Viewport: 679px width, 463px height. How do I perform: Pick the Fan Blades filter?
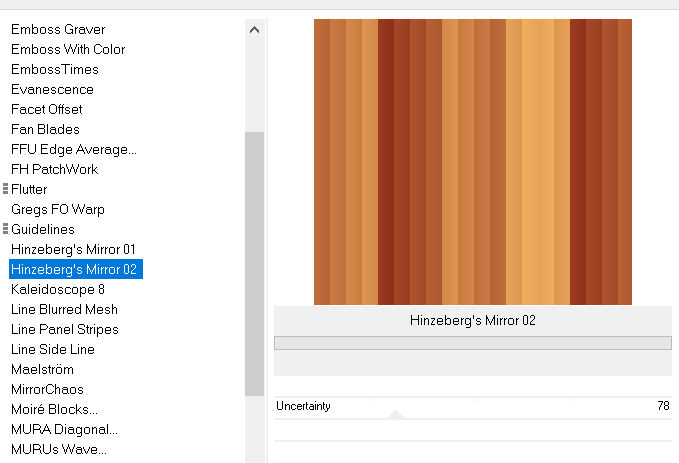point(45,129)
